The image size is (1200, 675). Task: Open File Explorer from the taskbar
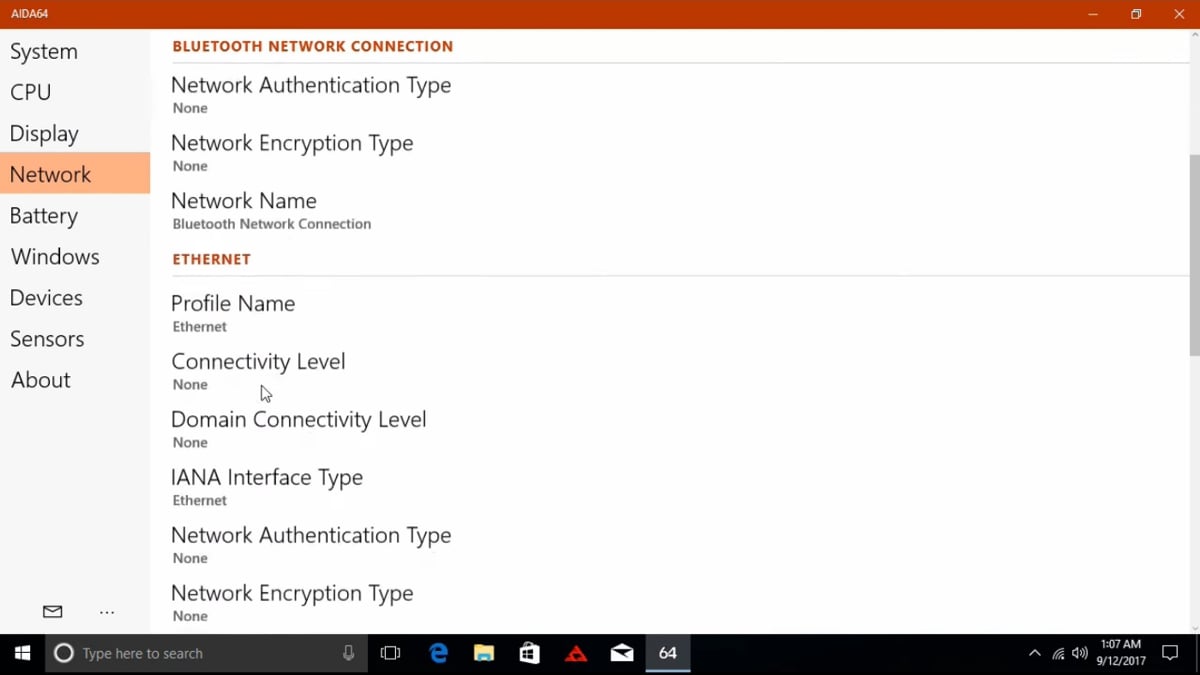pos(484,653)
